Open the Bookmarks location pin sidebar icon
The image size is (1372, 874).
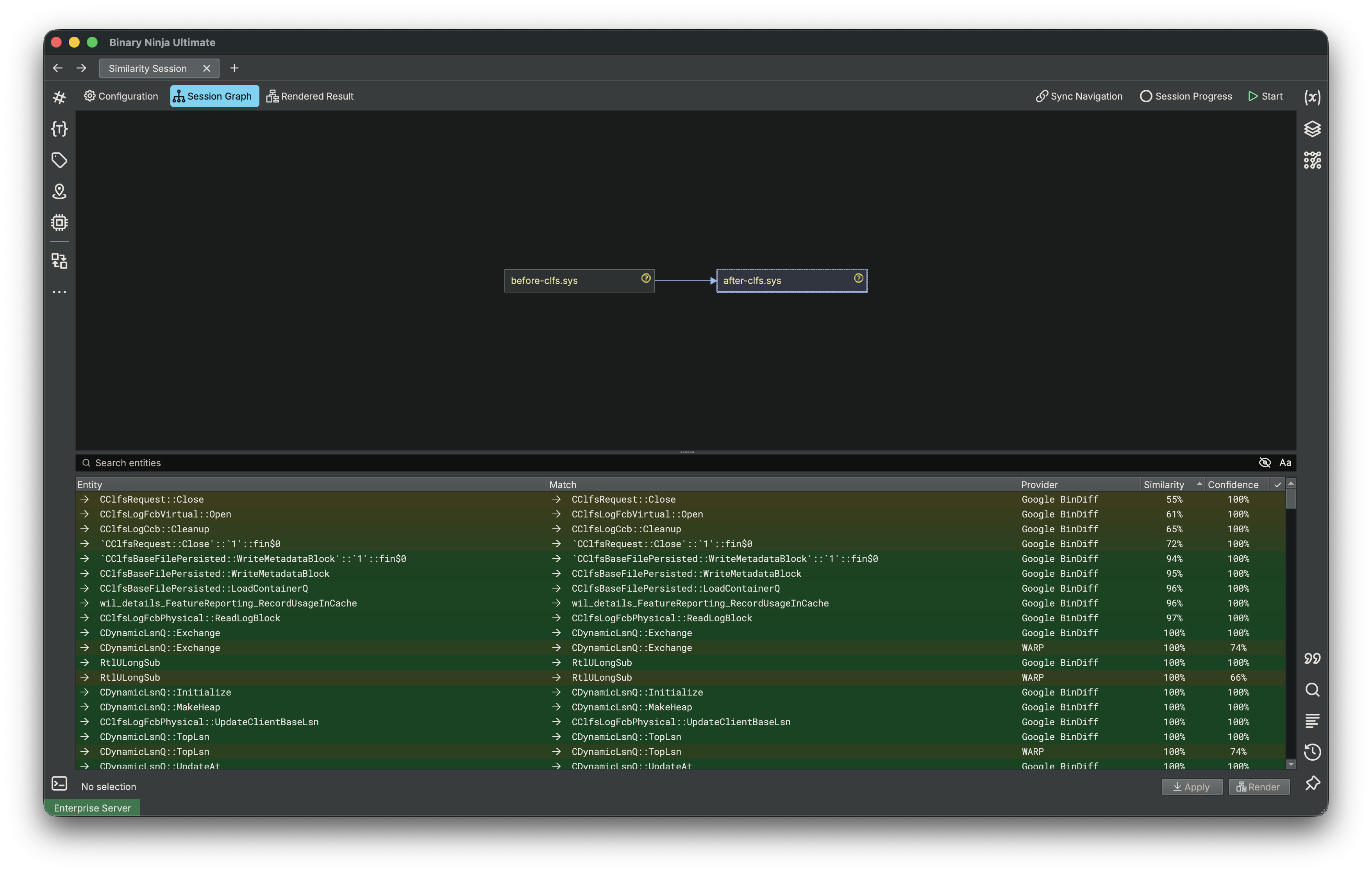click(x=59, y=191)
